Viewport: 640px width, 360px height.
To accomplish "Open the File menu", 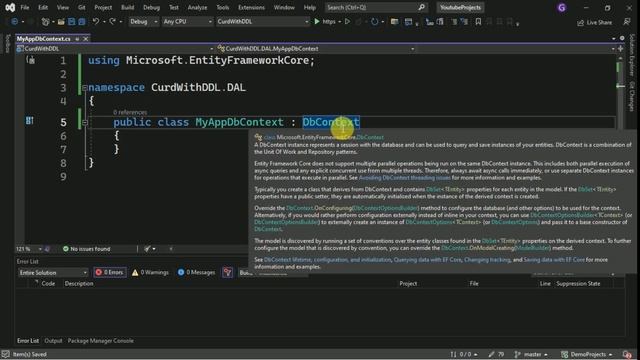I will [25, 7].
